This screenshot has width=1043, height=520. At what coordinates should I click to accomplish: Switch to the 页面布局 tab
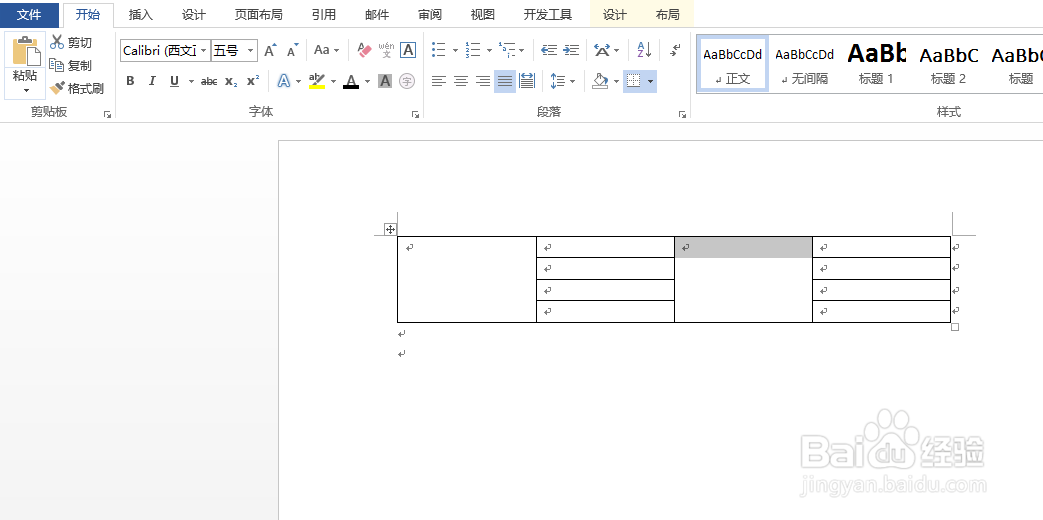[x=259, y=15]
